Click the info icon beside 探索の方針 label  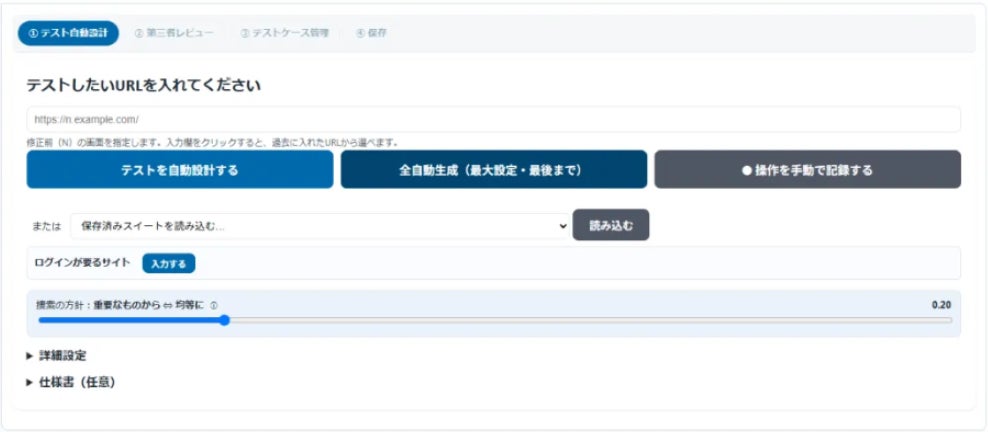[214, 305]
